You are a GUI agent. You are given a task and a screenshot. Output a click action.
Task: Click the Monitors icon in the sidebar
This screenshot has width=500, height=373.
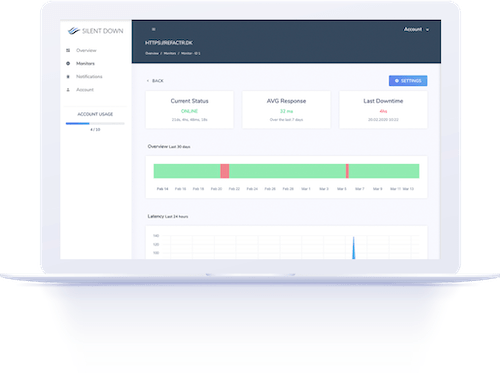point(68,63)
